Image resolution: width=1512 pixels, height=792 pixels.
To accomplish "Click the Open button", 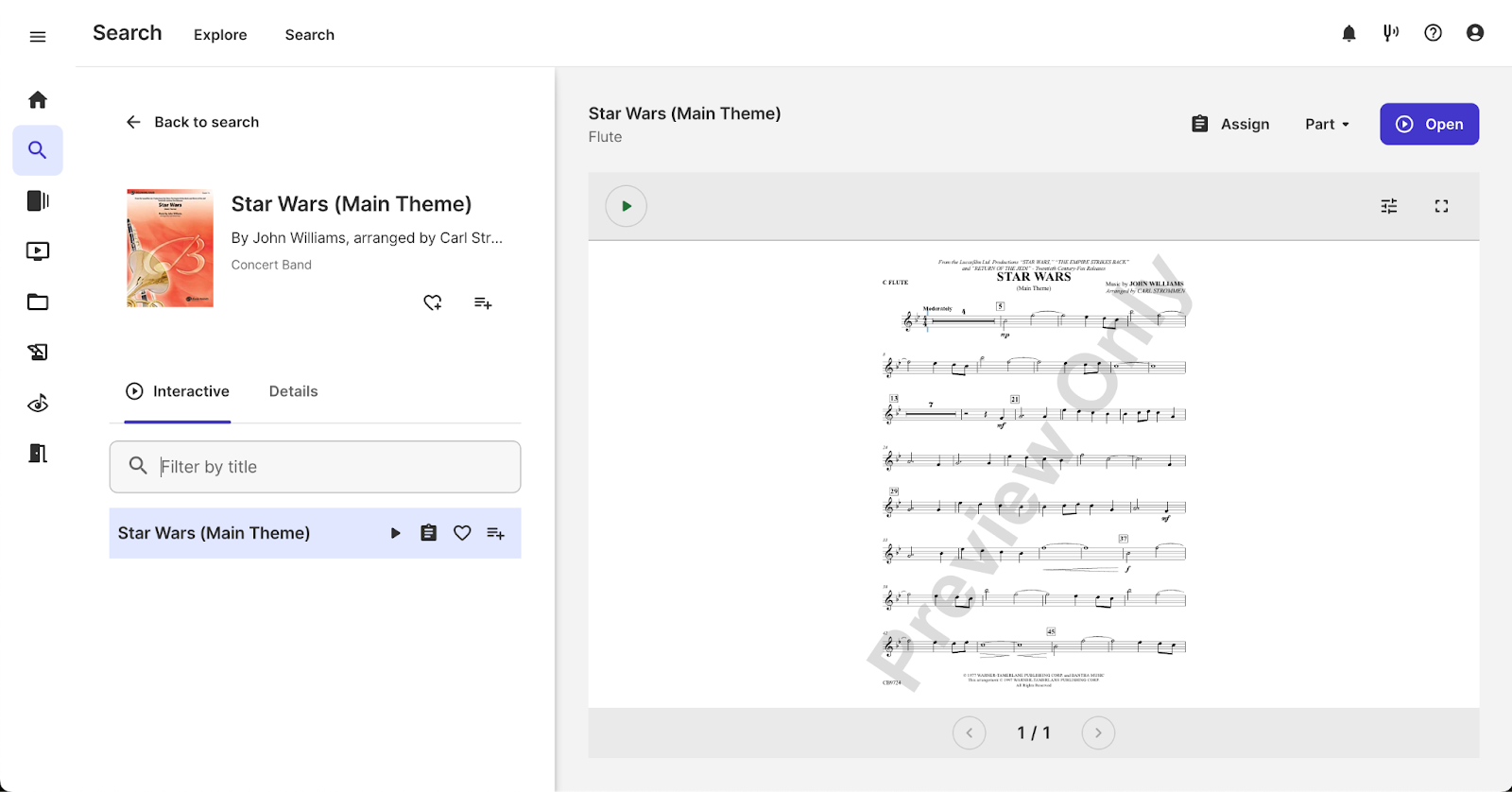I will click(1430, 124).
